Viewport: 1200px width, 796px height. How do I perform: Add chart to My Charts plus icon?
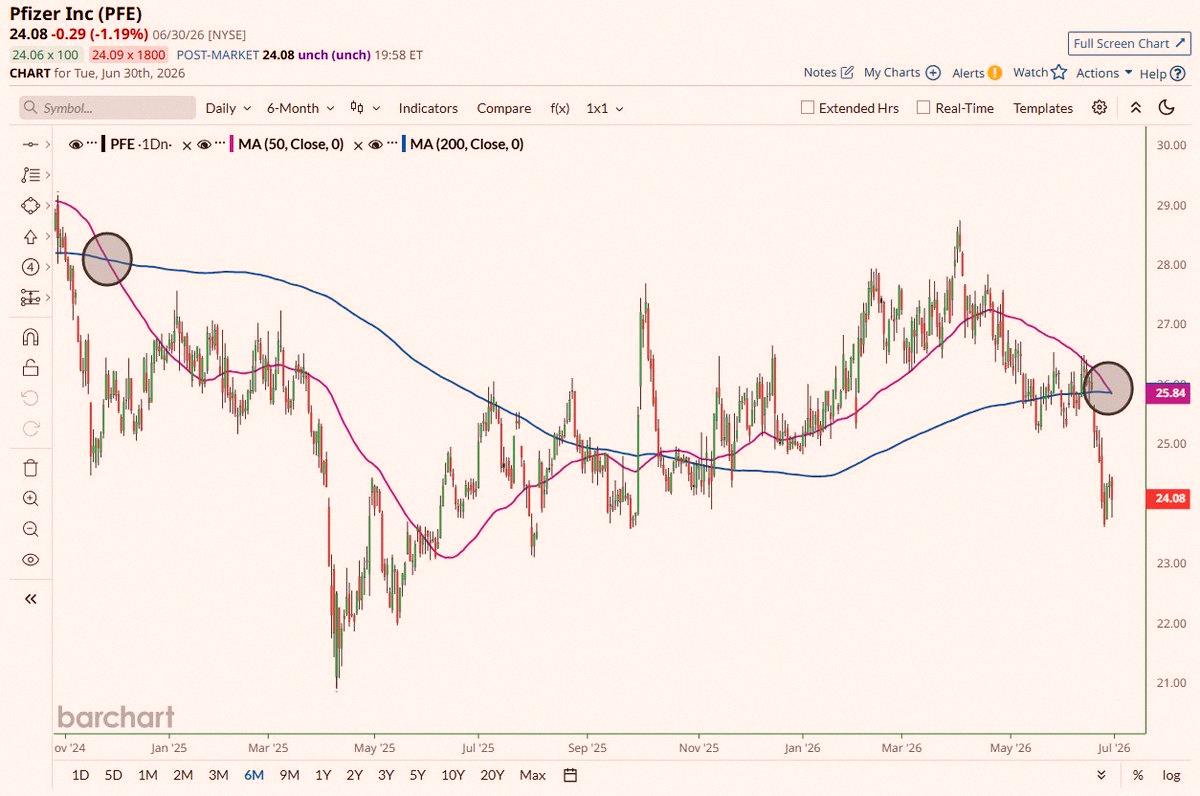pos(933,72)
